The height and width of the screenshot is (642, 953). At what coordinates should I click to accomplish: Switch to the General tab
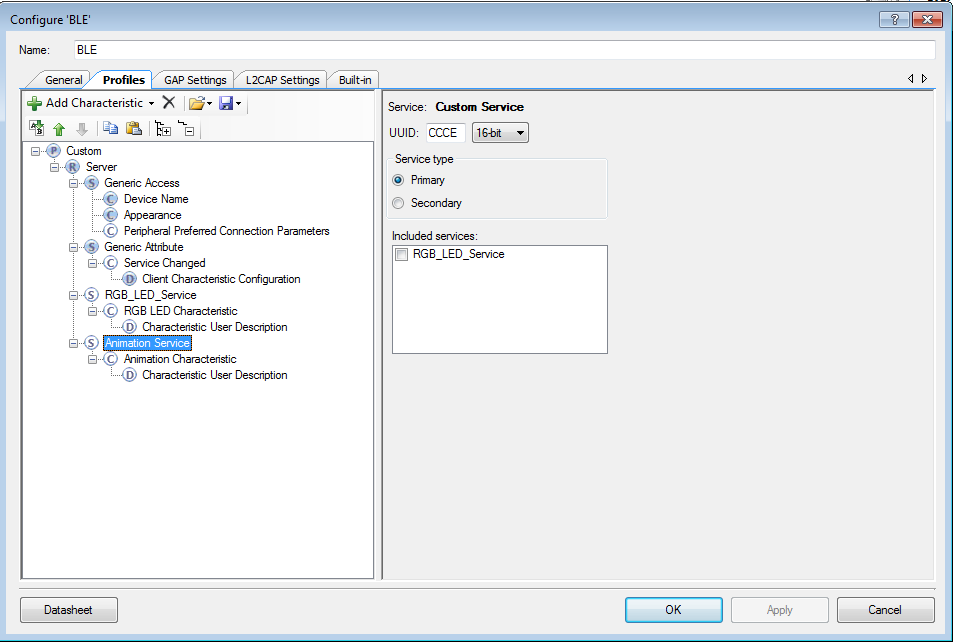pos(63,80)
